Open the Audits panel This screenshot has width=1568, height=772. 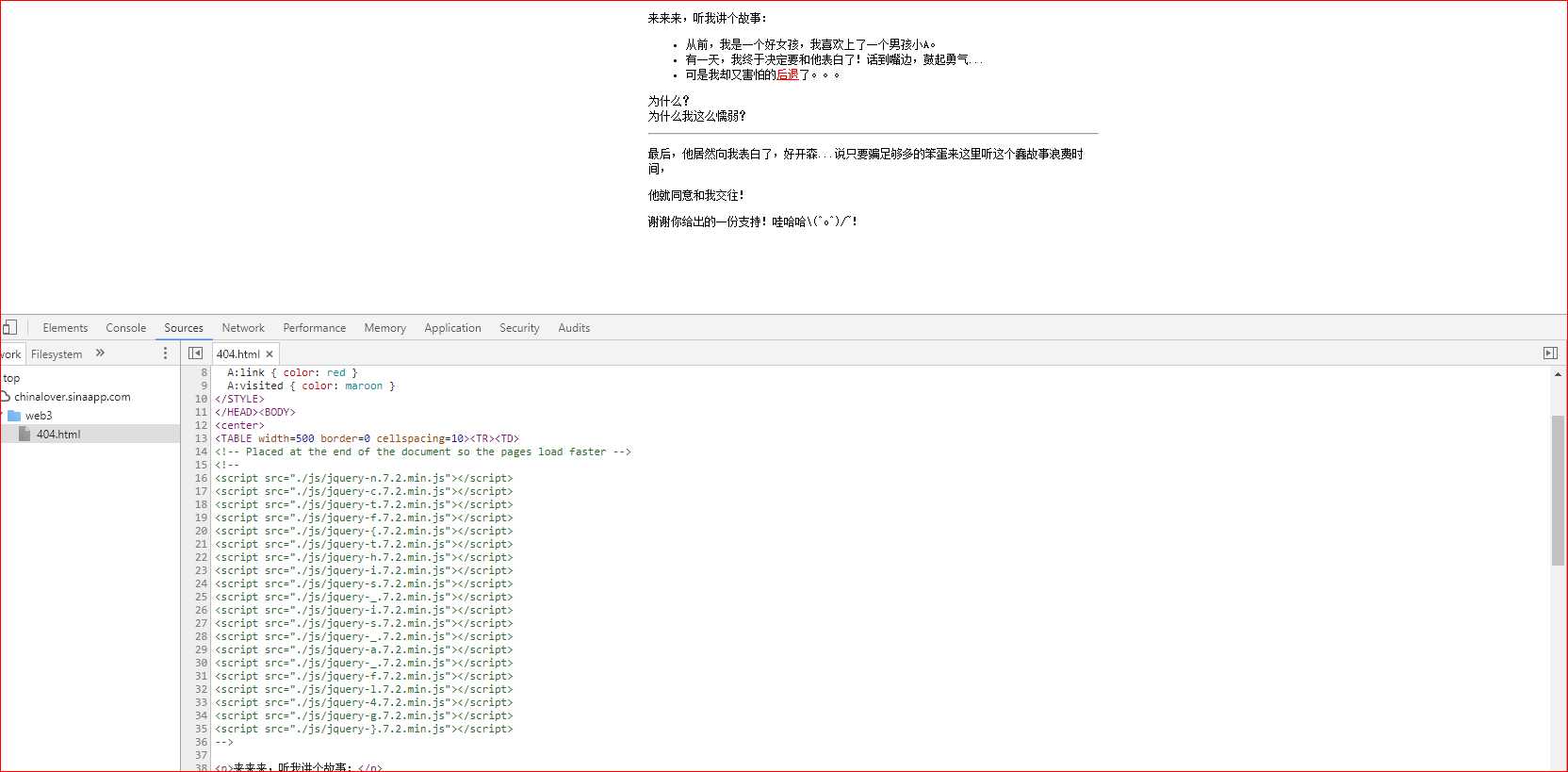[574, 328]
